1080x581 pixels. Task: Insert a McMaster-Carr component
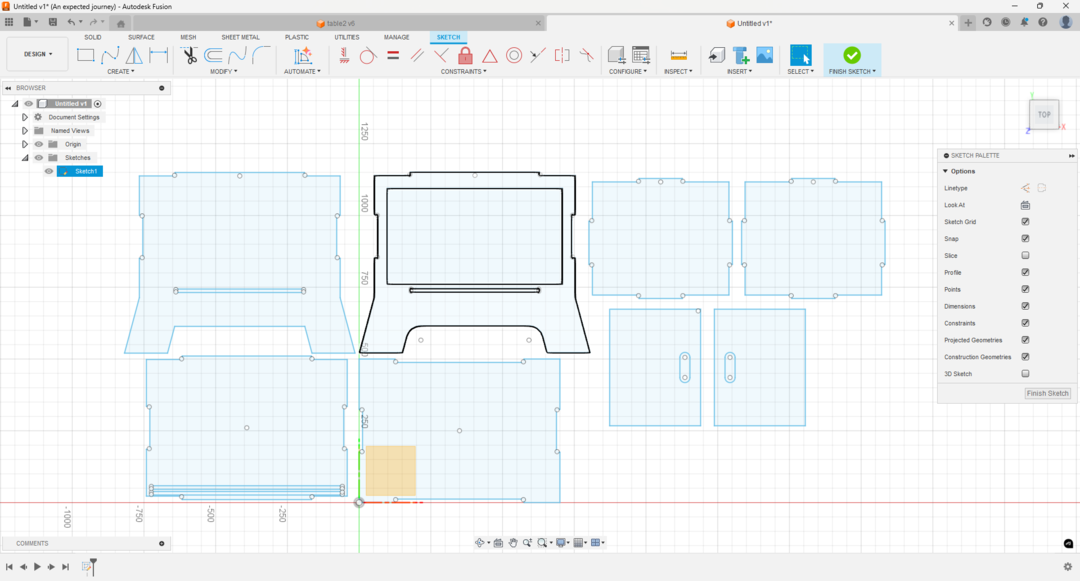click(741, 56)
